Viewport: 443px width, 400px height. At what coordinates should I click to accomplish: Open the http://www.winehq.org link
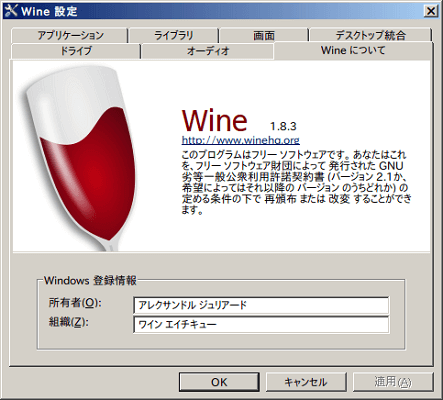240,140
